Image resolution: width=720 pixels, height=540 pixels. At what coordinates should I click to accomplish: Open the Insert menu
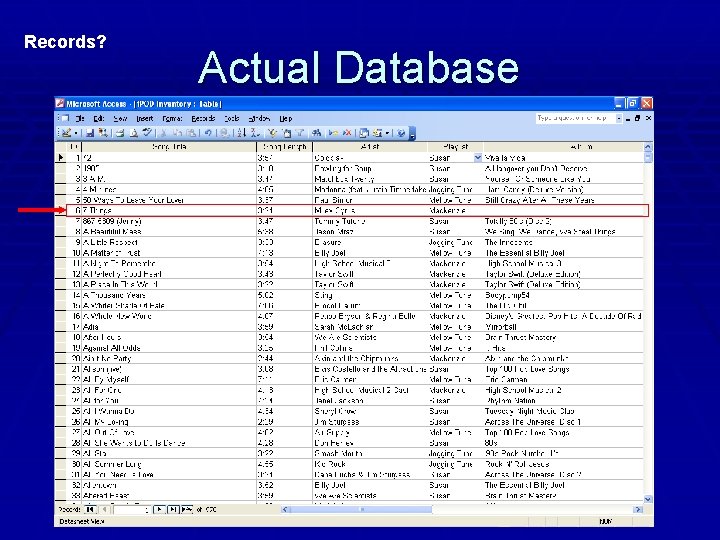click(x=145, y=118)
